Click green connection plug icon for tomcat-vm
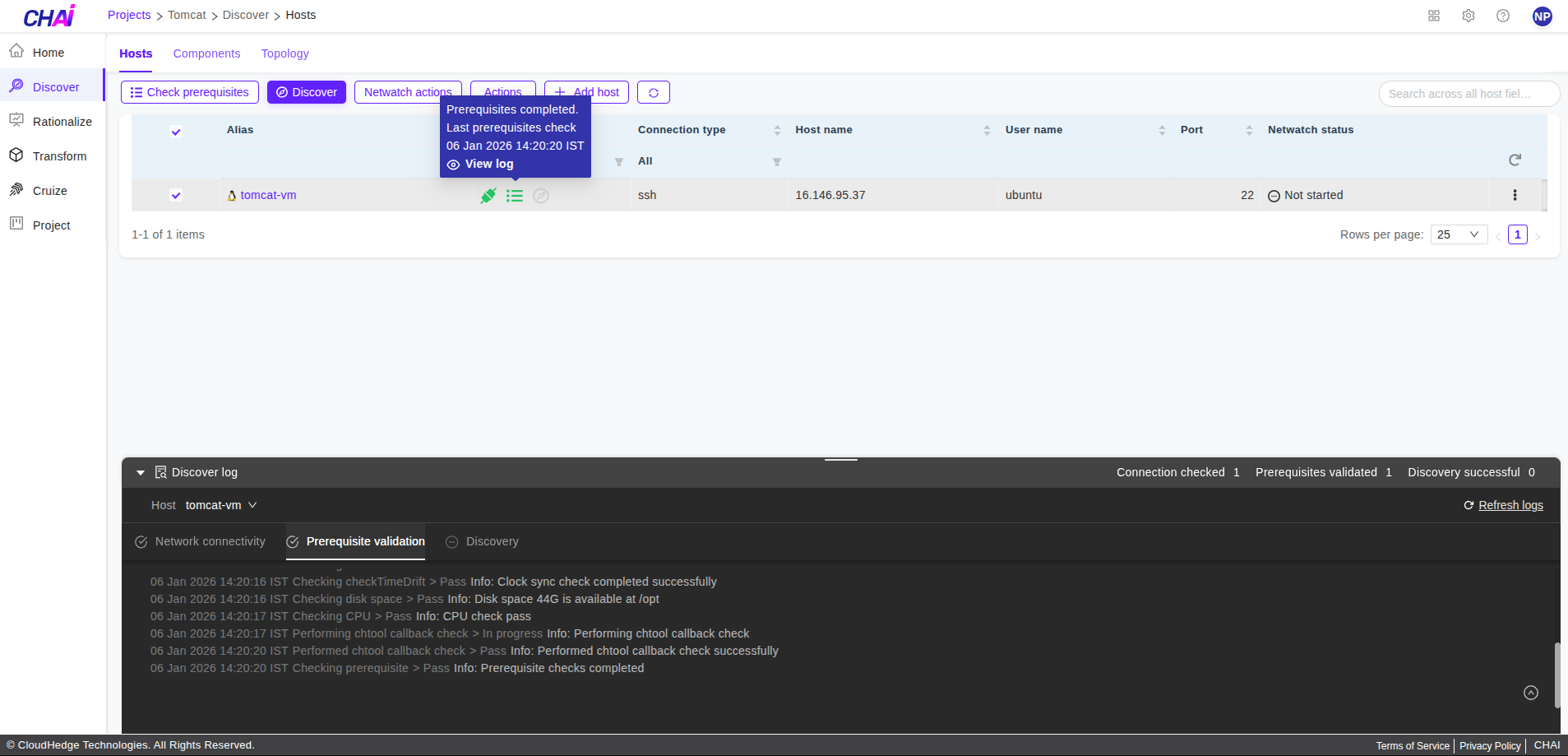1568x756 pixels. coord(488,196)
